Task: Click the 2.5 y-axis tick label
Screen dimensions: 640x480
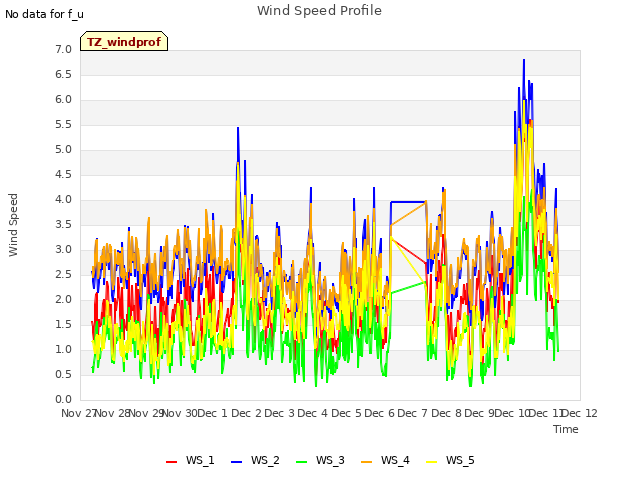Action: 63,274
